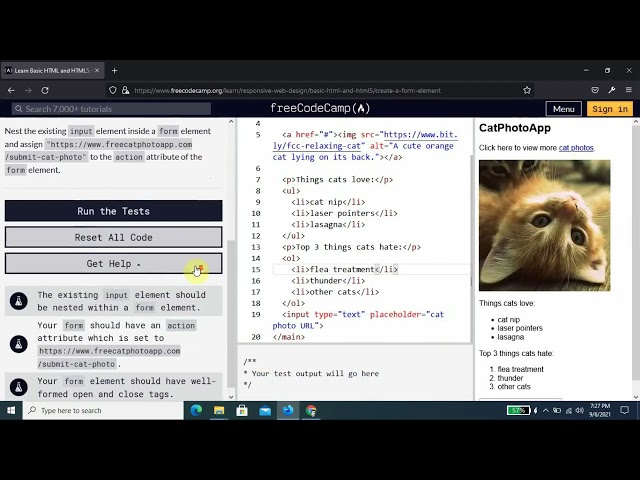This screenshot has height=480, width=640.
Task: Select the Learn Basic HTML and HTML5 tab
Action: (x=52, y=71)
